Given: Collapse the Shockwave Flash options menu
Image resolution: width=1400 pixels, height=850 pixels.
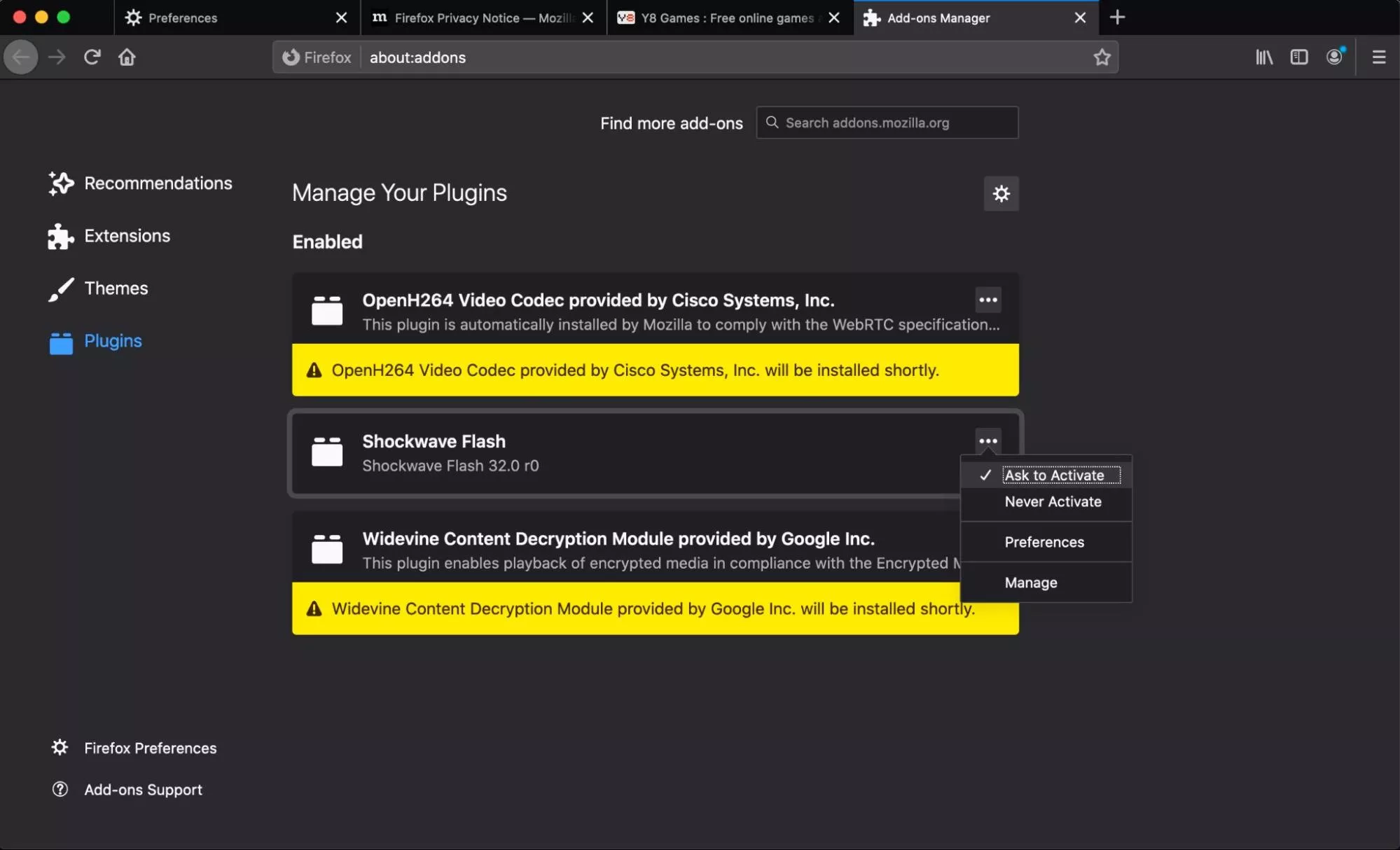Looking at the screenshot, I should point(987,441).
